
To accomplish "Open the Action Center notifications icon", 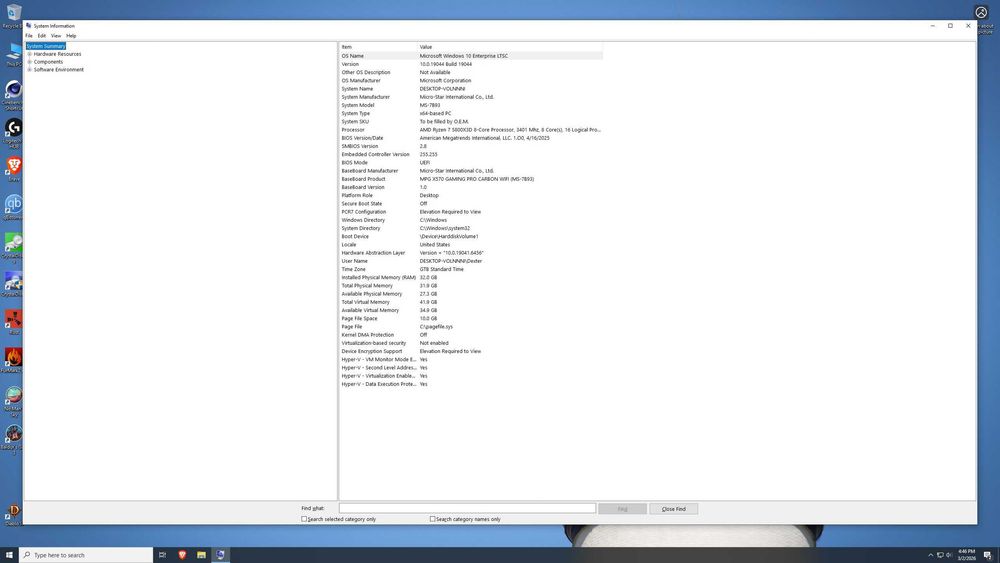I will click(x=987, y=555).
